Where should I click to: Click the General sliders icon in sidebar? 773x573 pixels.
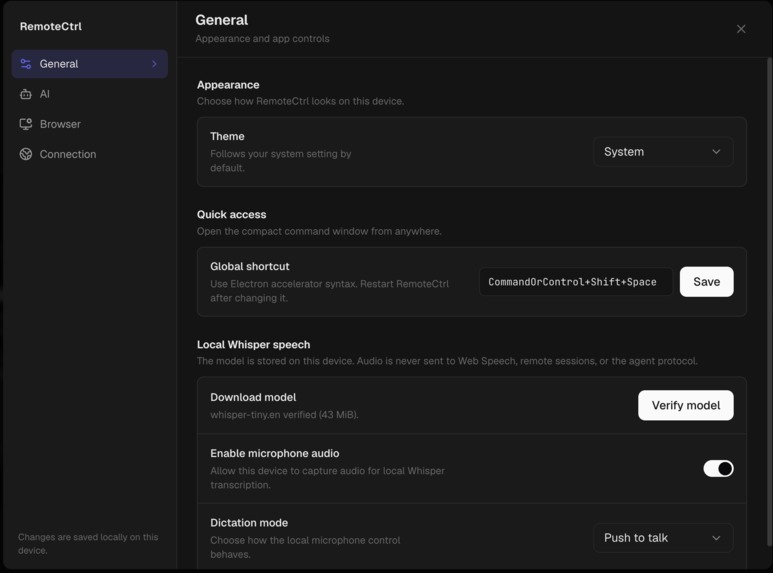tap(26, 64)
